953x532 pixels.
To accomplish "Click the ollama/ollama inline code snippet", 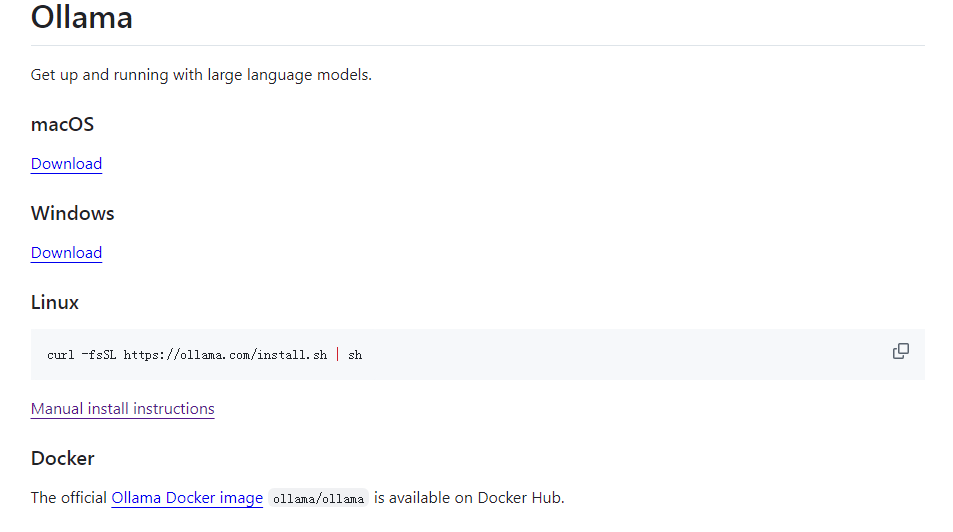I will click(x=318, y=499).
